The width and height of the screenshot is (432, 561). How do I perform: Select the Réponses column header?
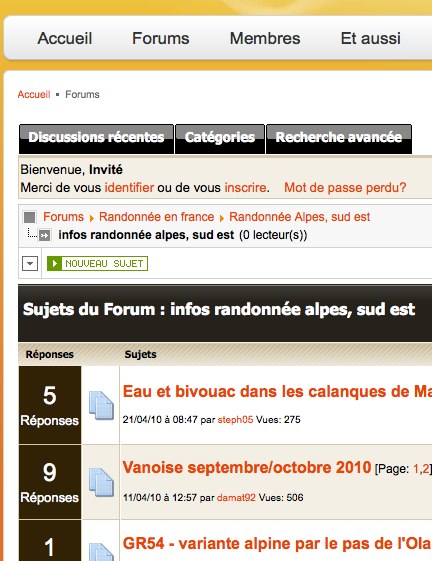[x=50, y=354]
